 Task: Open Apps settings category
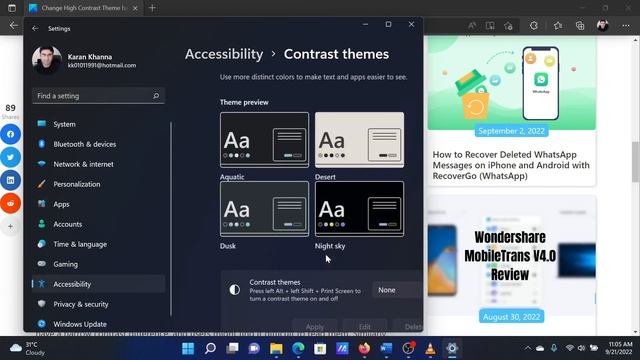(98, 204)
